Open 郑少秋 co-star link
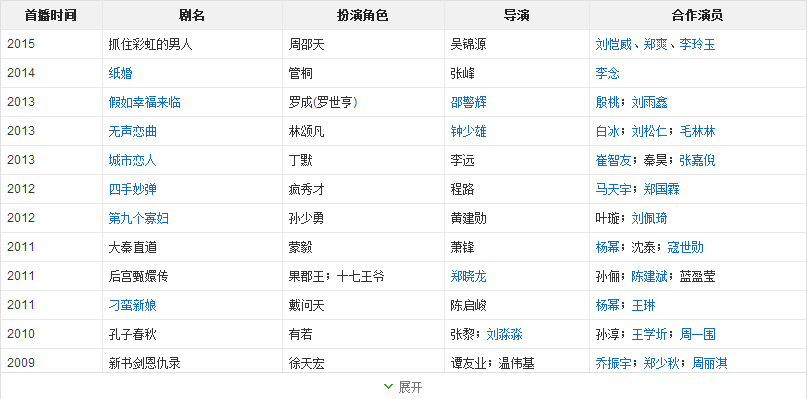Viewport: 808px width, 399px height. click(662, 363)
